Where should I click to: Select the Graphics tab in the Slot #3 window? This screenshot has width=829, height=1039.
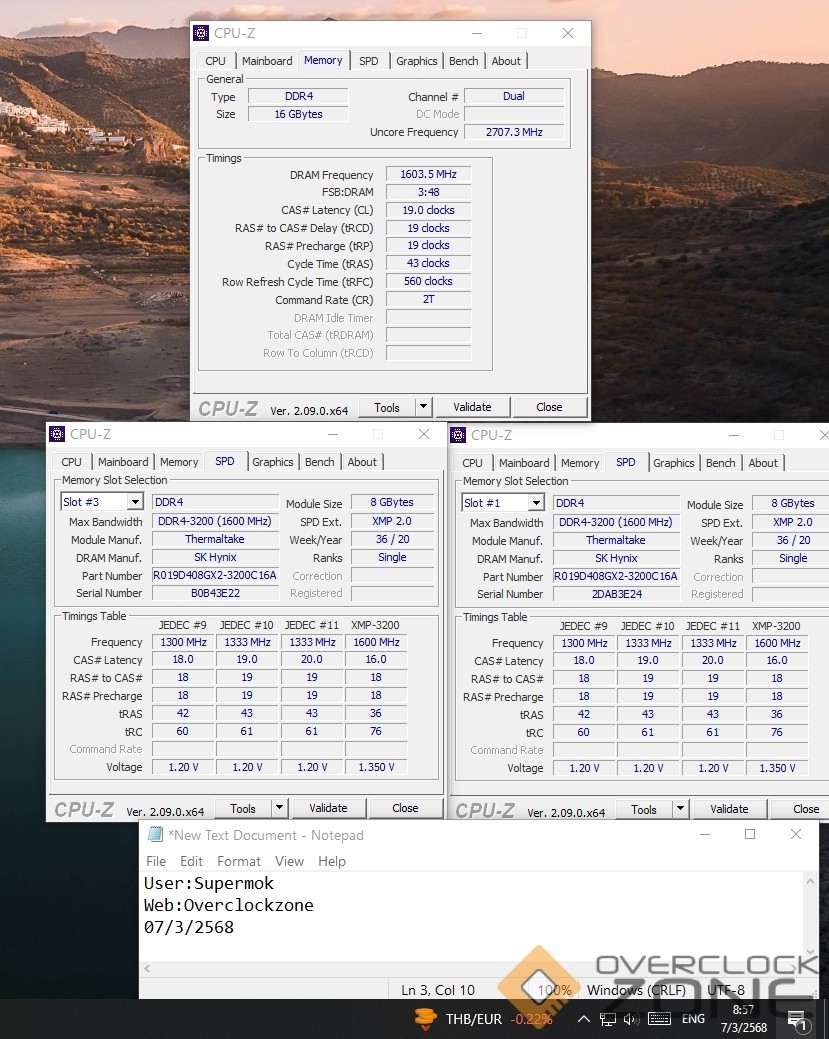(273, 462)
